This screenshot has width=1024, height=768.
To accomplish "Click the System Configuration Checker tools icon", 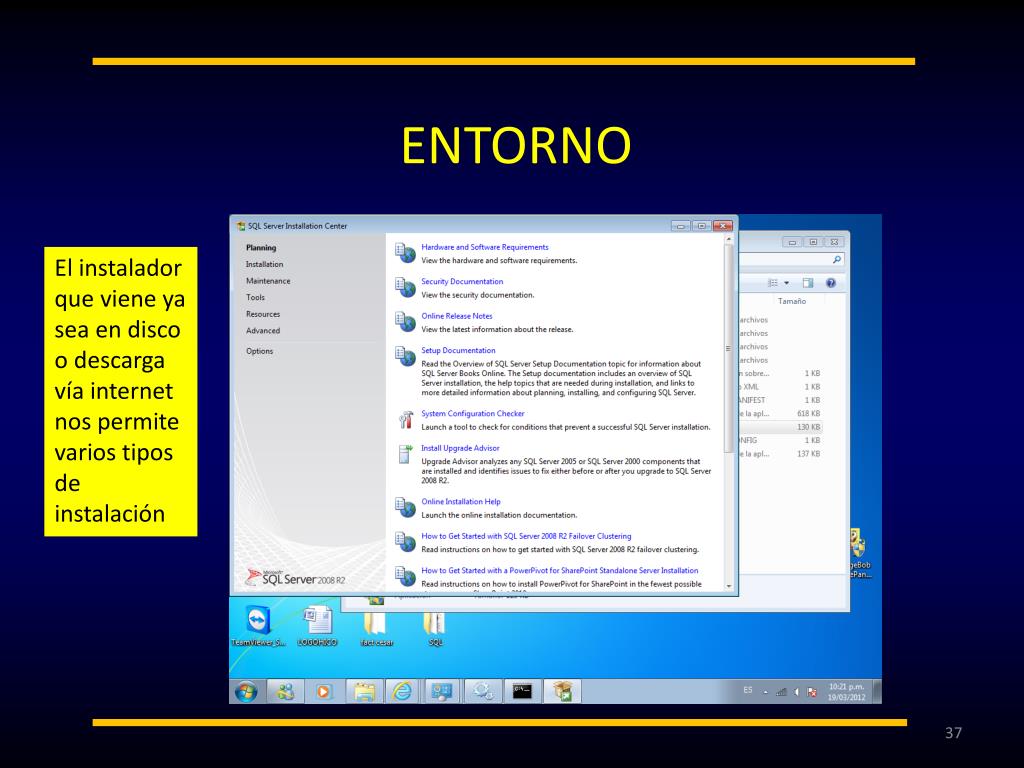I will click(405, 420).
